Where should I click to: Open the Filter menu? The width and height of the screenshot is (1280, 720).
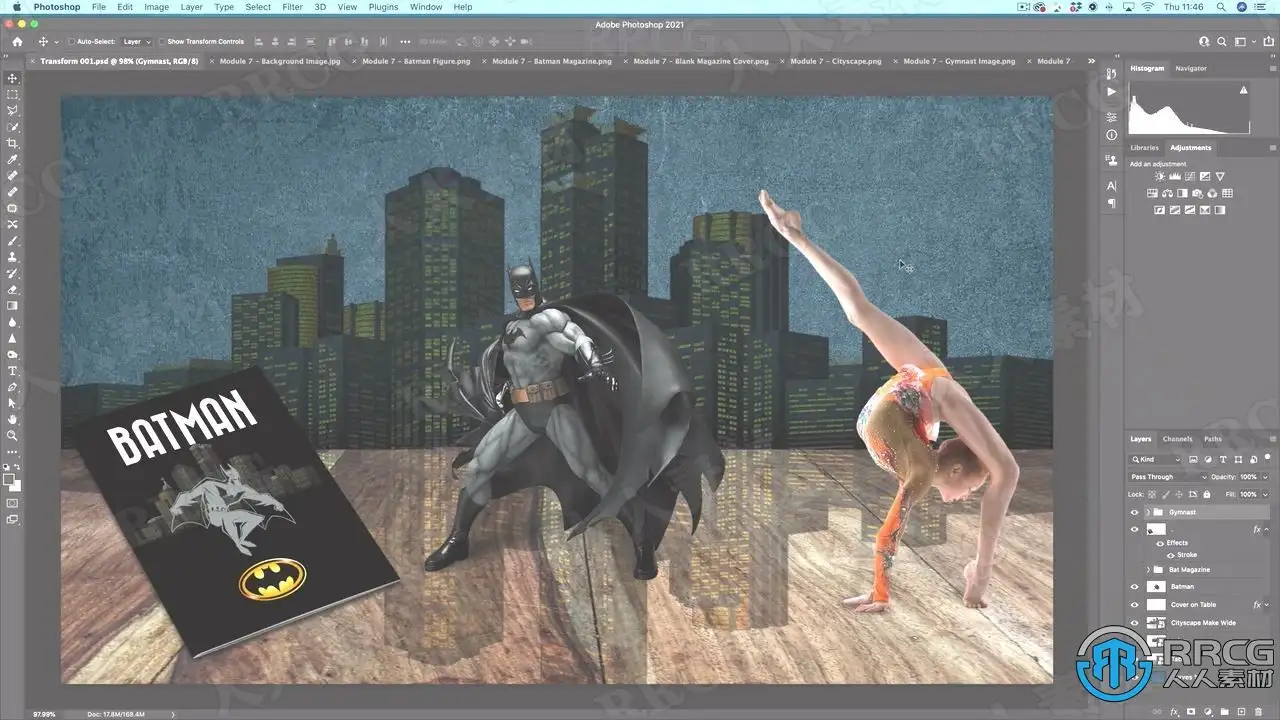point(292,7)
